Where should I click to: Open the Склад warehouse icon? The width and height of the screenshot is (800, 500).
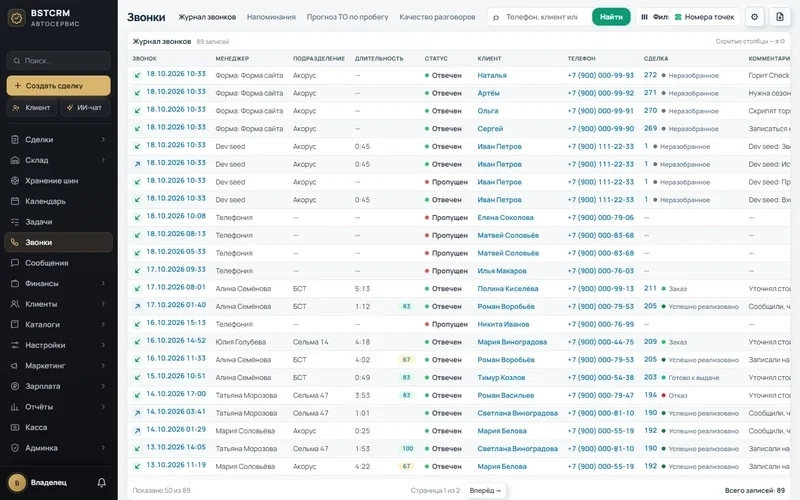pyautogui.click(x=15, y=160)
